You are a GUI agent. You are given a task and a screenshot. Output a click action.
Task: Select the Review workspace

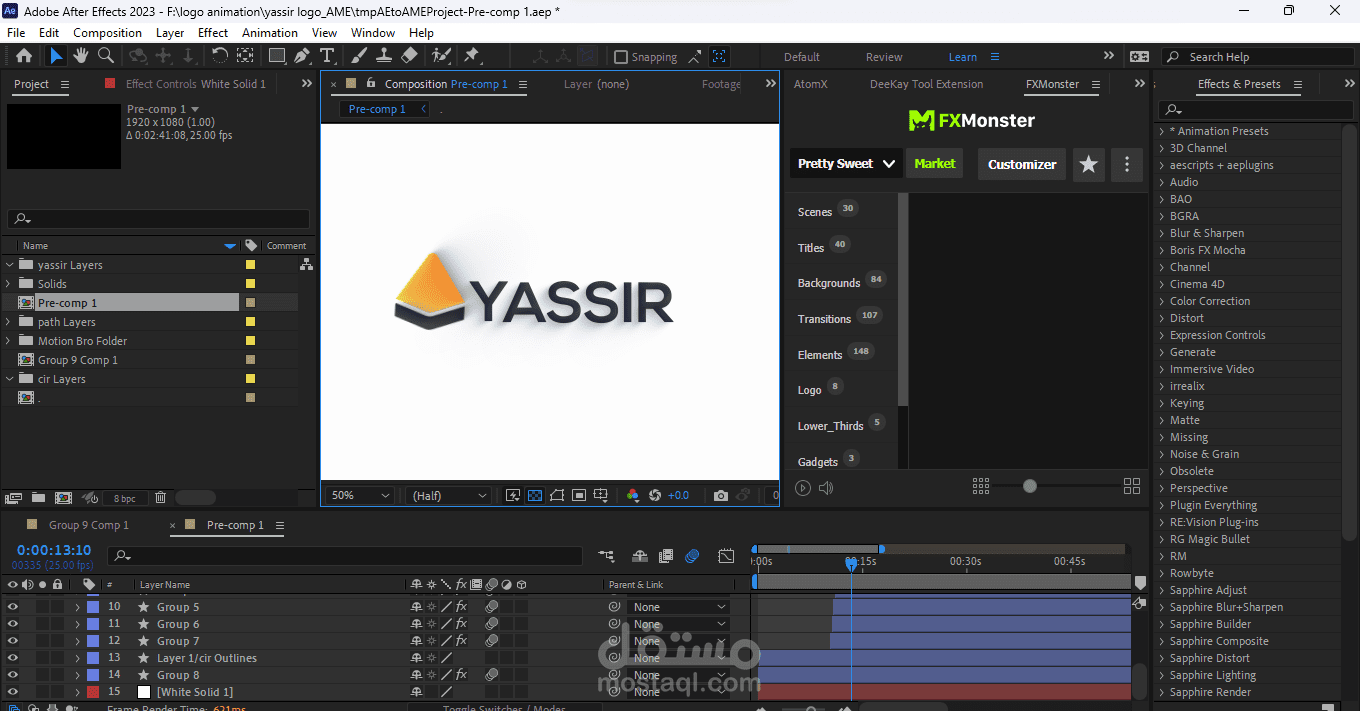tap(884, 57)
